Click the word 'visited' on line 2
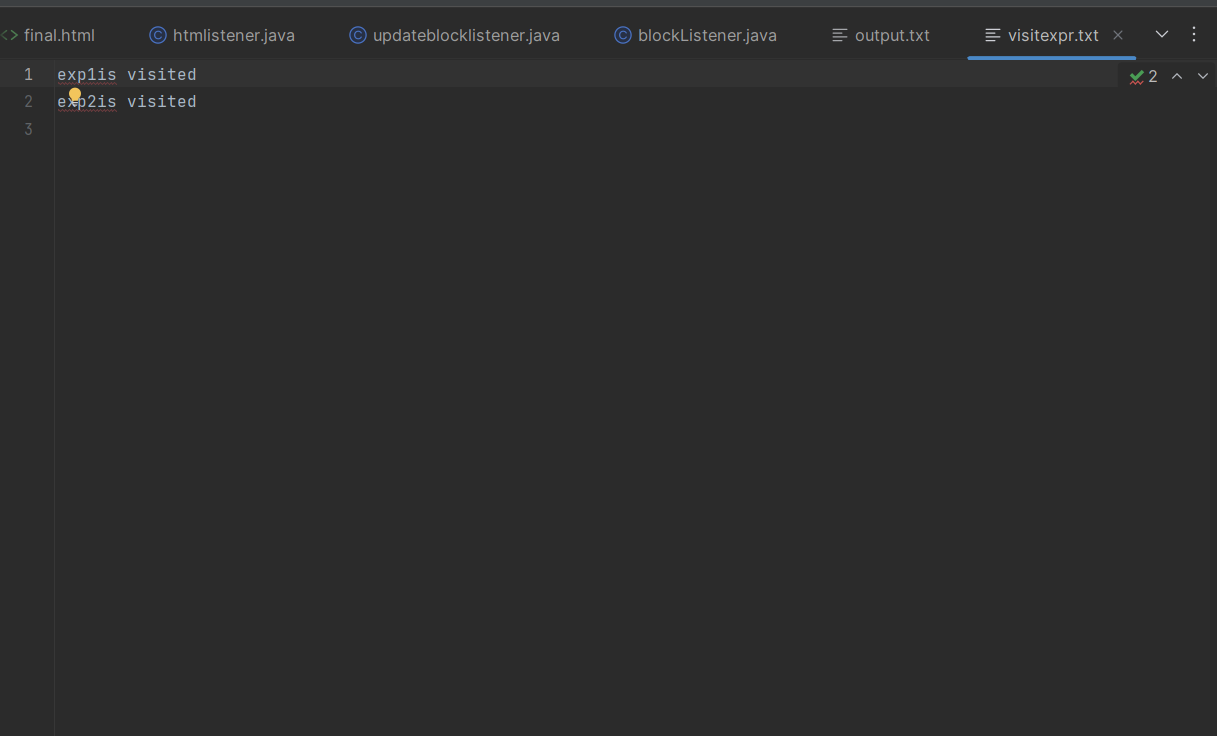The image size is (1217, 736). click(162, 101)
